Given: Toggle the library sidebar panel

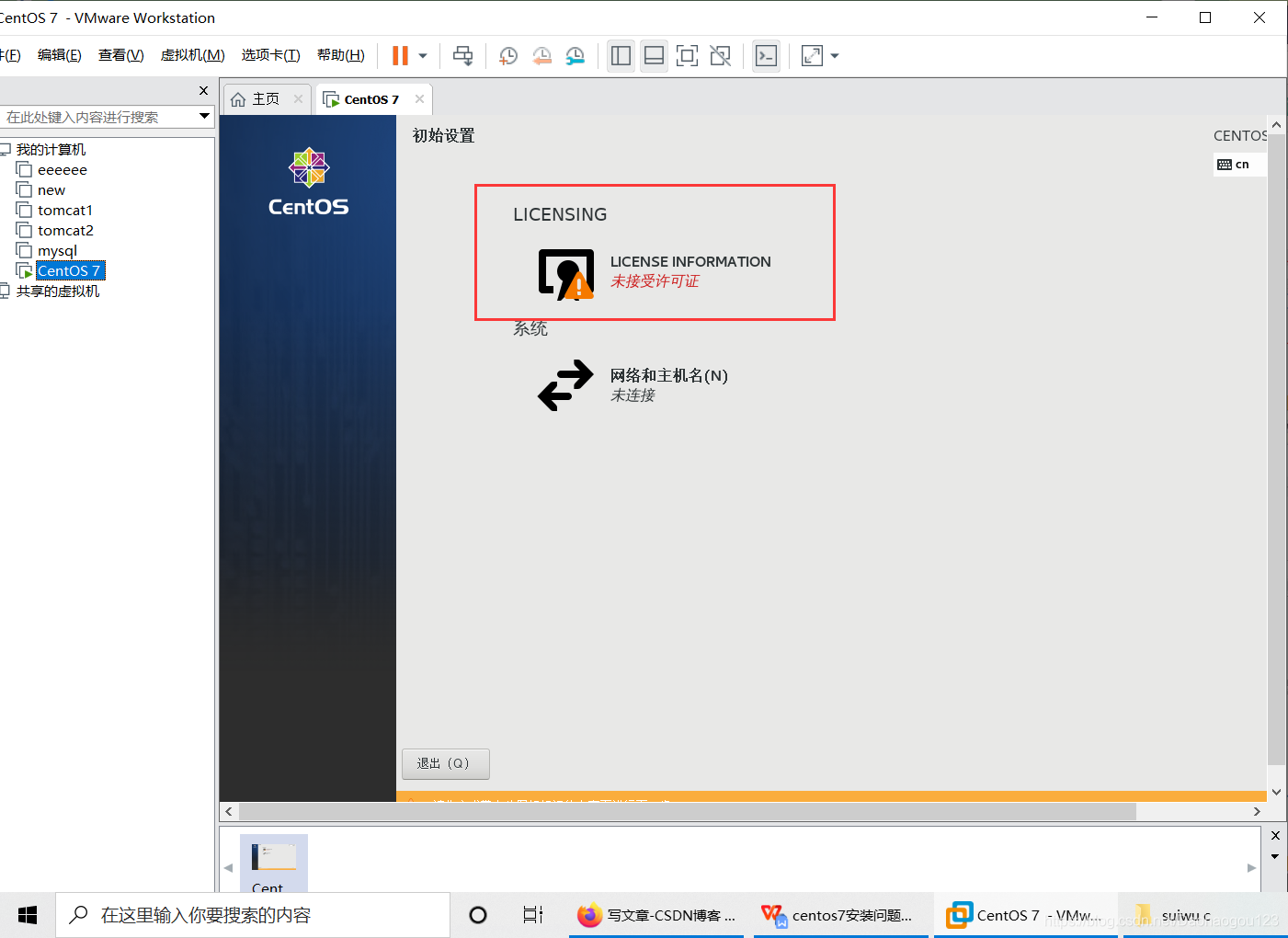Looking at the screenshot, I should click(621, 56).
